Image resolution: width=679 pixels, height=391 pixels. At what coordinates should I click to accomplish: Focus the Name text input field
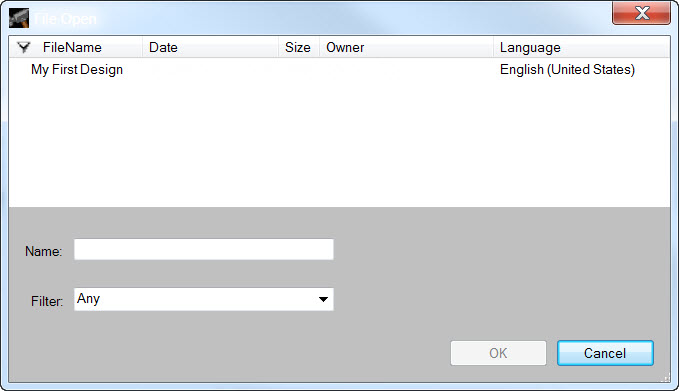click(204, 250)
